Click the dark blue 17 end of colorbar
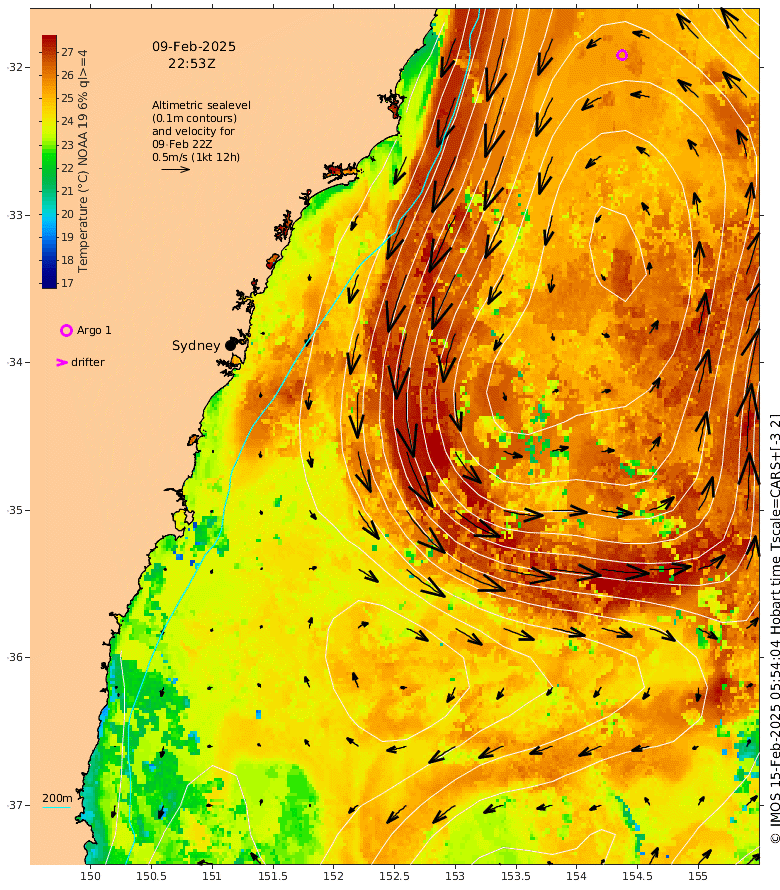The width and height of the screenshot is (780, 890). [x=49, y=282]
